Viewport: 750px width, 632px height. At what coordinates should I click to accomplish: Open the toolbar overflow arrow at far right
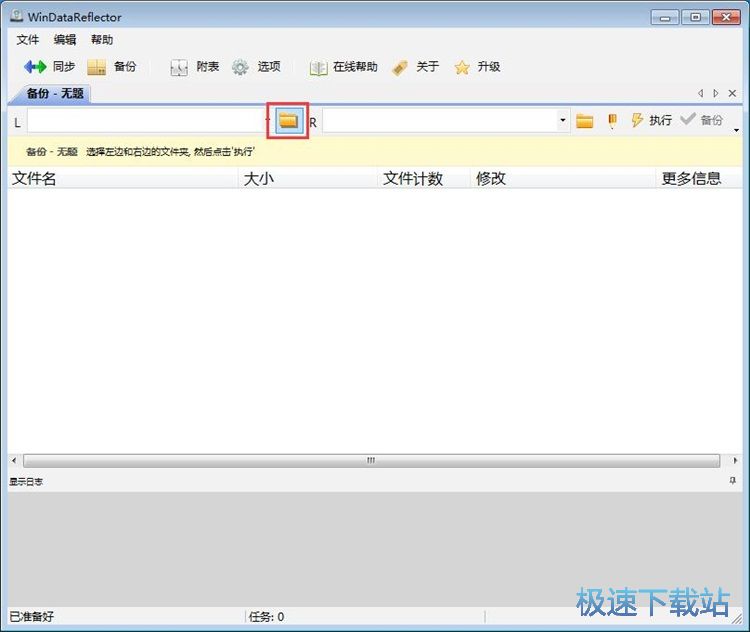coord(736,130)
